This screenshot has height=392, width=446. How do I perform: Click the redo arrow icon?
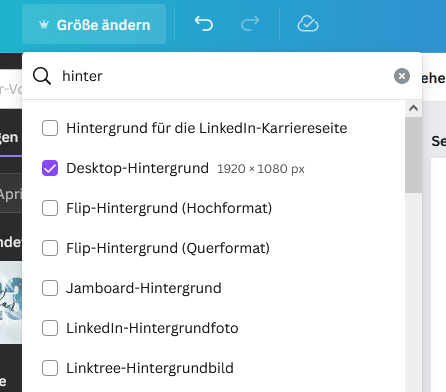[x=250, y=24]
